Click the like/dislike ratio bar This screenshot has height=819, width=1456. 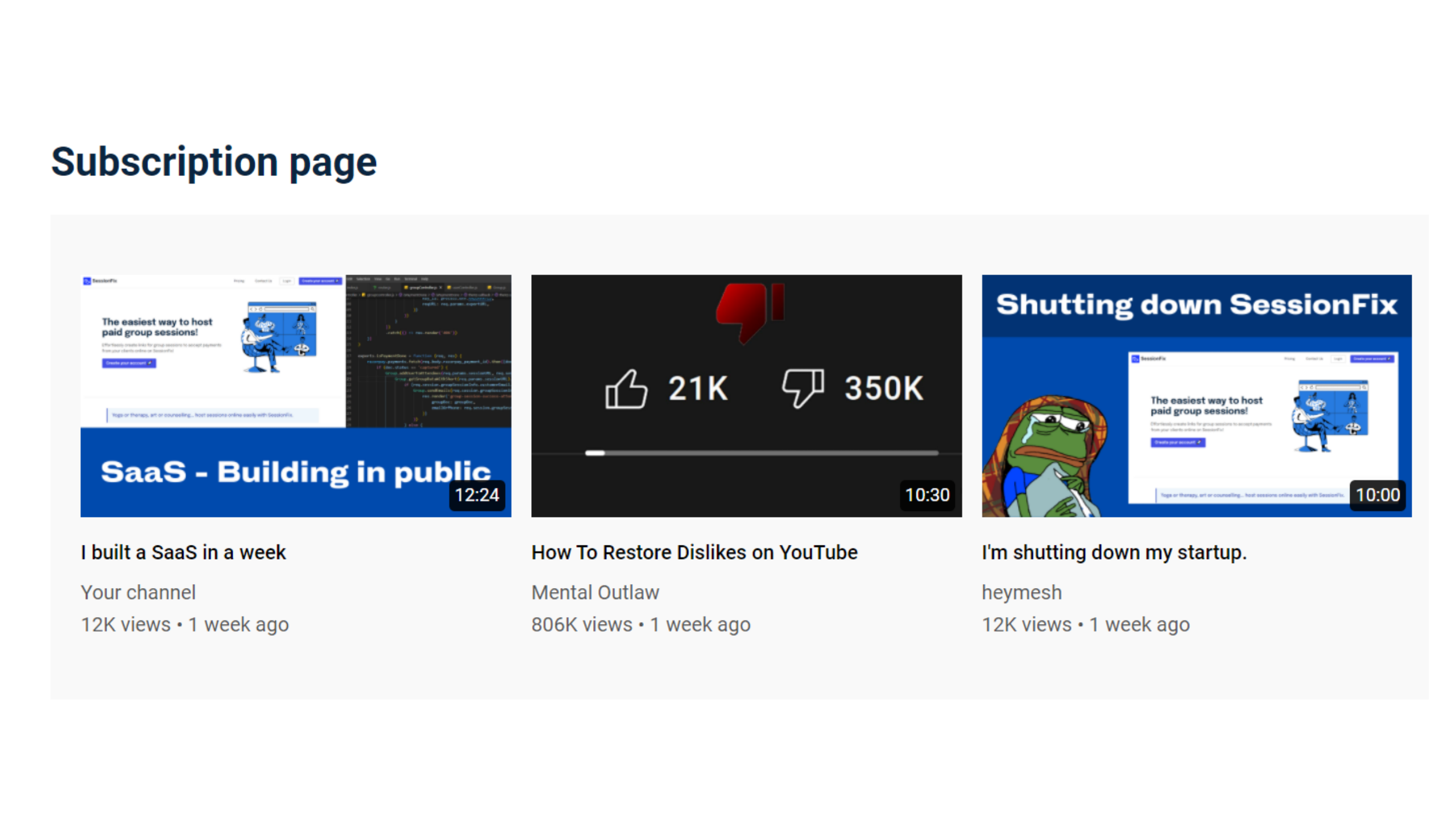(x=762, y=453)
